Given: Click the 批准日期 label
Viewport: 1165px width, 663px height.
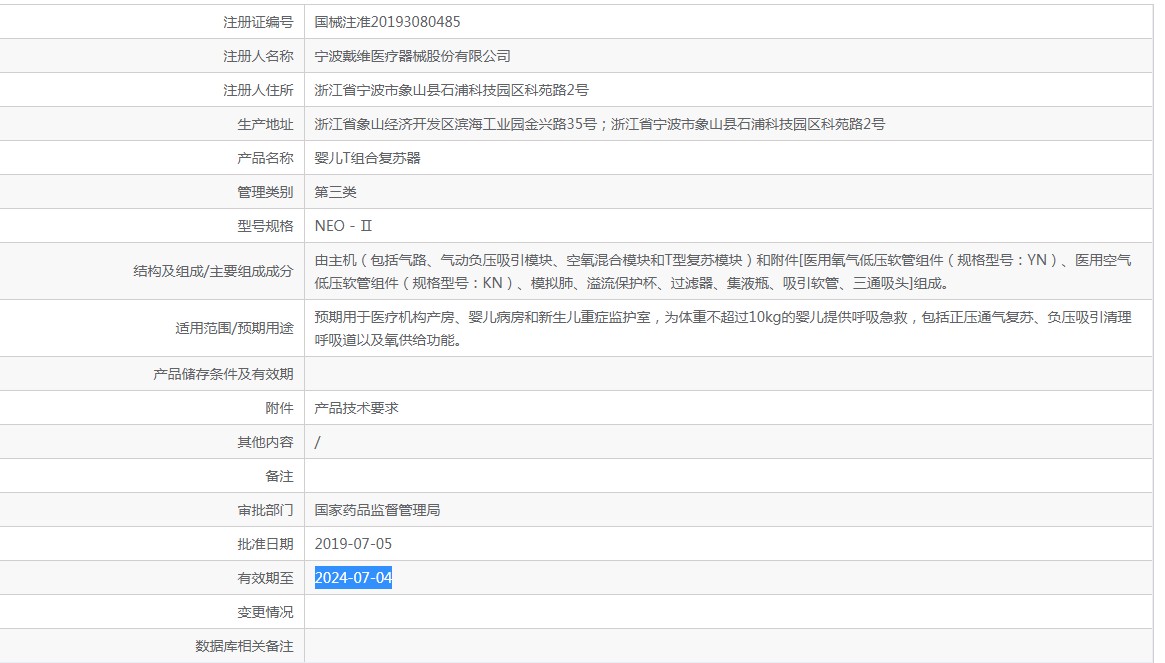Looking at the screenshot, I should 265,544.
